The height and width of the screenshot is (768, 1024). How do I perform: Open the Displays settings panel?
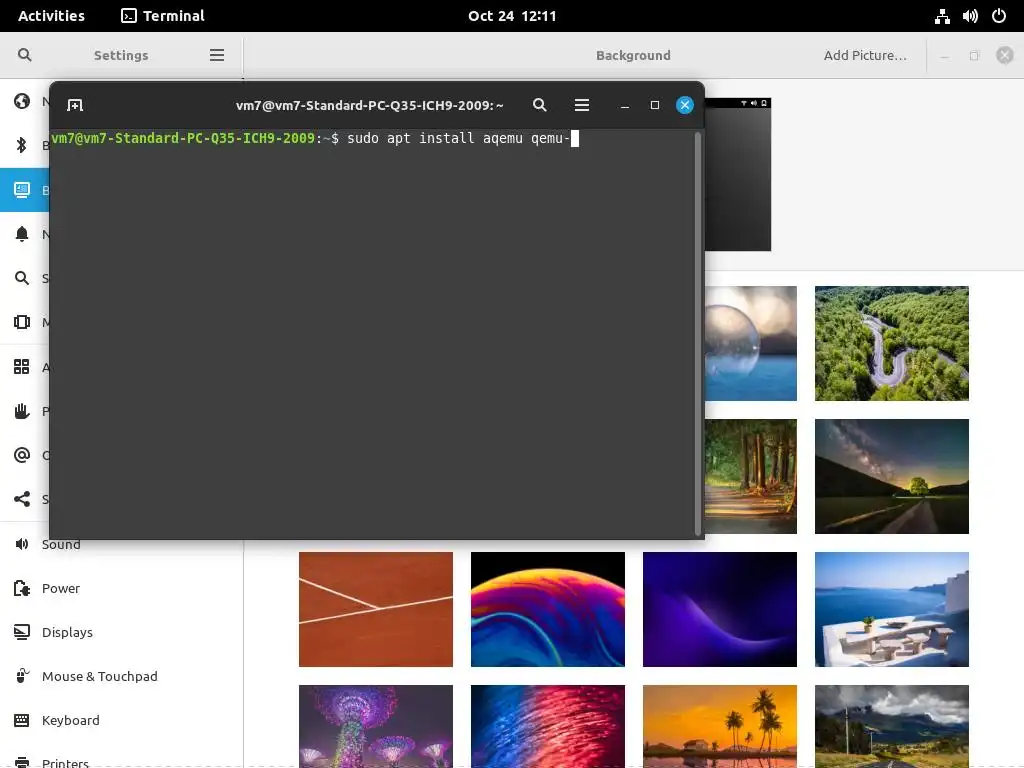pos(121,632)
